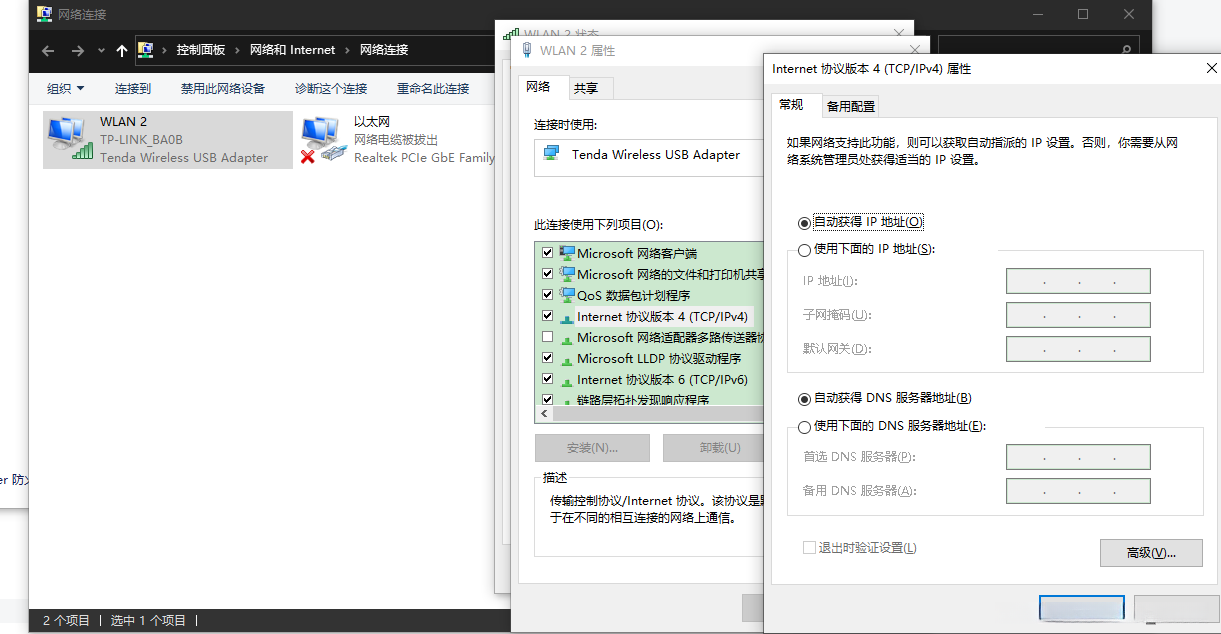This screenshot has width=1221, height=634.
Task: Click the IP 地址 input field
Action: [1078, 281]
